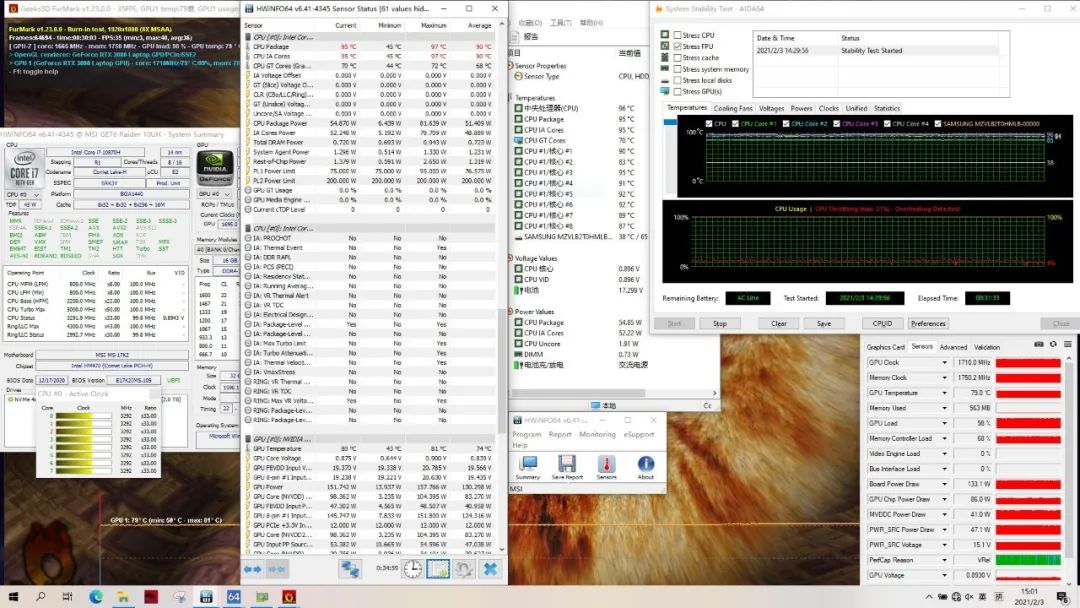
Task: Enable the Stress CPU checkbox
Action: tap(678, 35)
